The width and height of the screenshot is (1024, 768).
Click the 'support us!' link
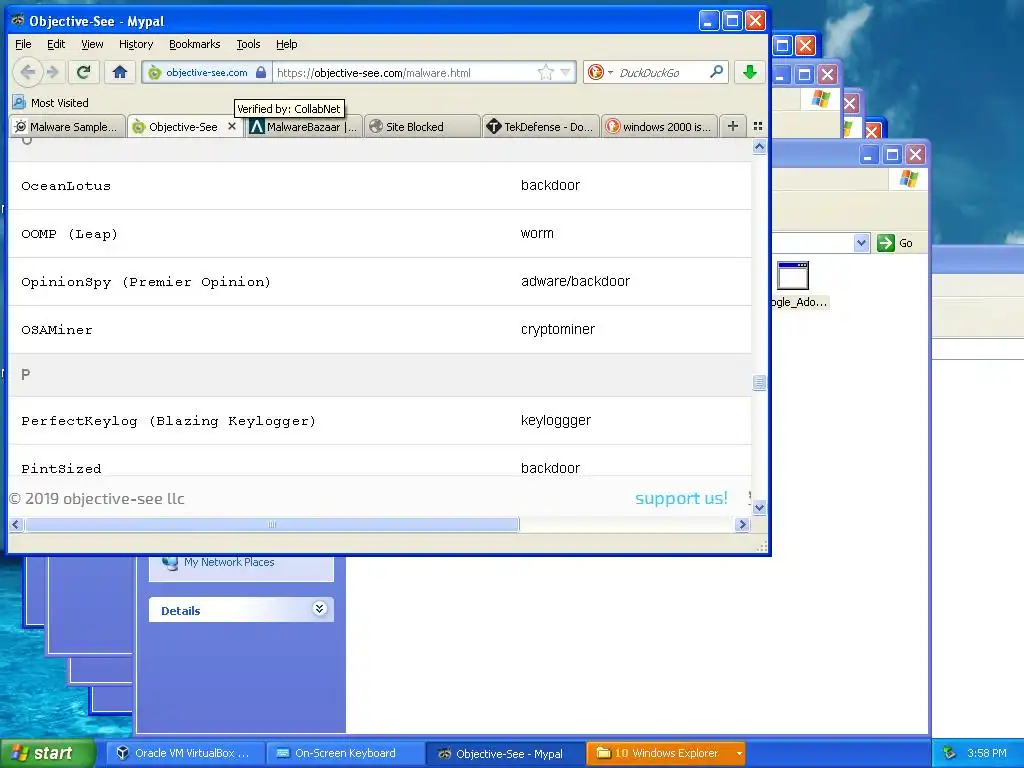(681, 498)
